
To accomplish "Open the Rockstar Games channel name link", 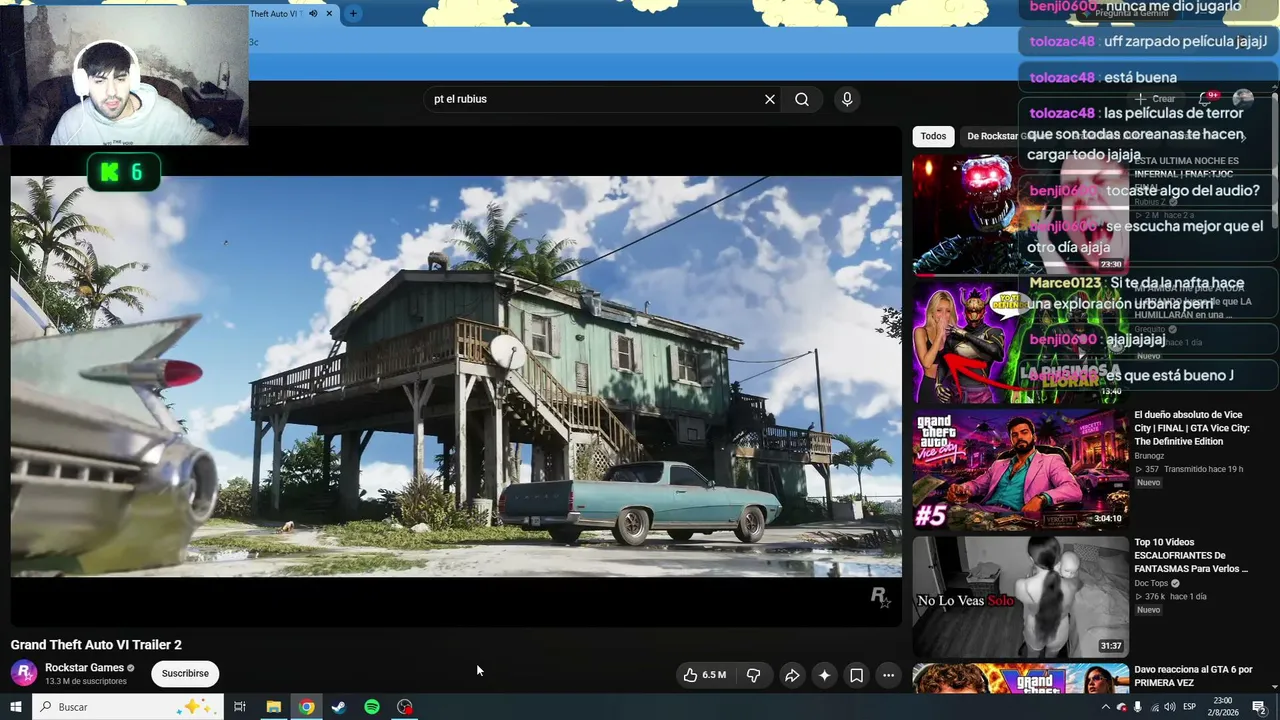I will coord(84,668).
